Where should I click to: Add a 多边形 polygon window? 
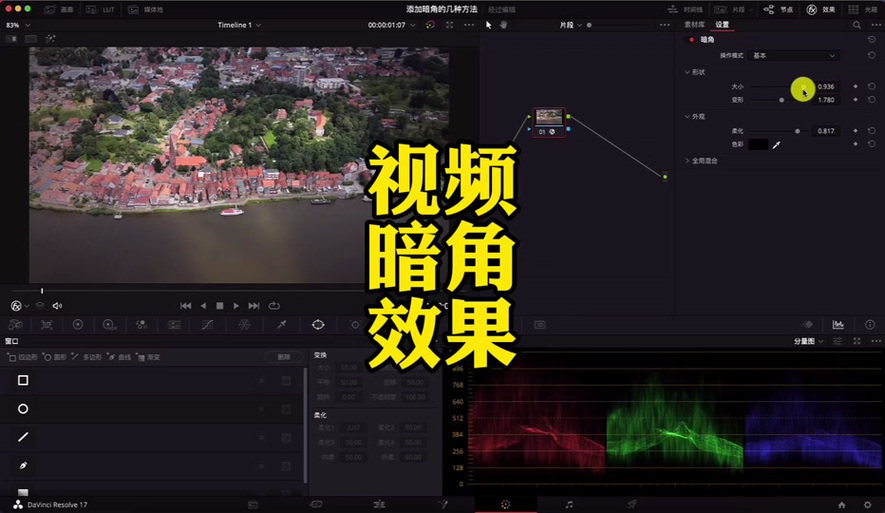[x=87, y=357]
